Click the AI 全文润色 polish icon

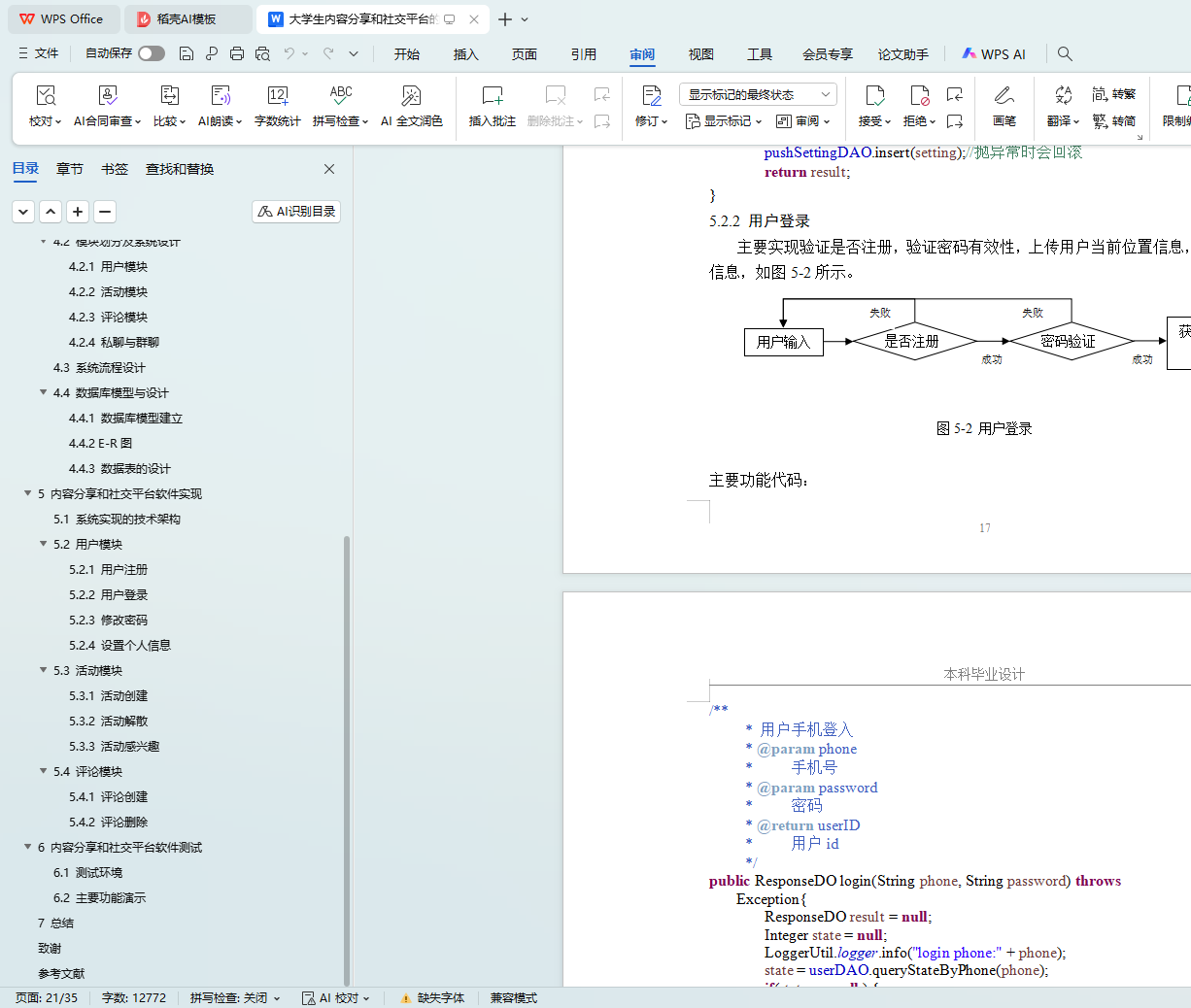[x=411, y=96]
